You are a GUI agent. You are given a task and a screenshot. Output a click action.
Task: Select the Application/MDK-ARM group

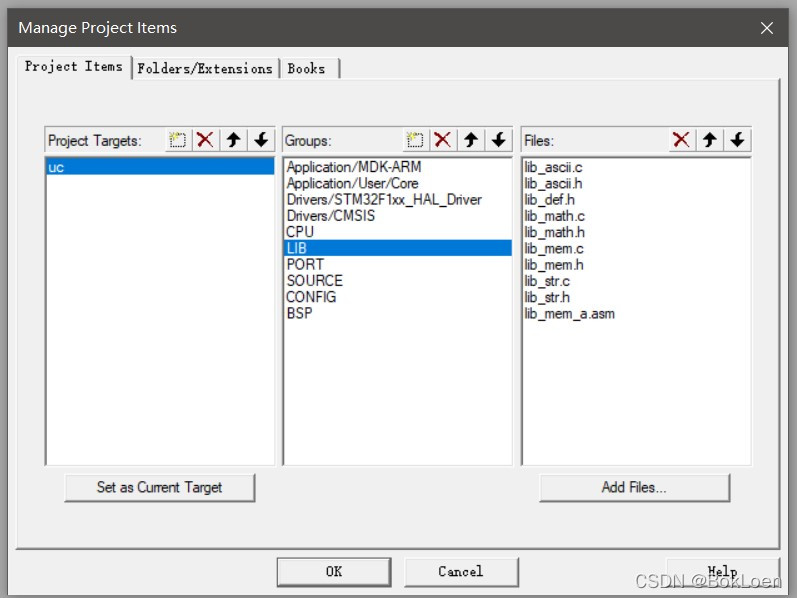coord(397,167)
